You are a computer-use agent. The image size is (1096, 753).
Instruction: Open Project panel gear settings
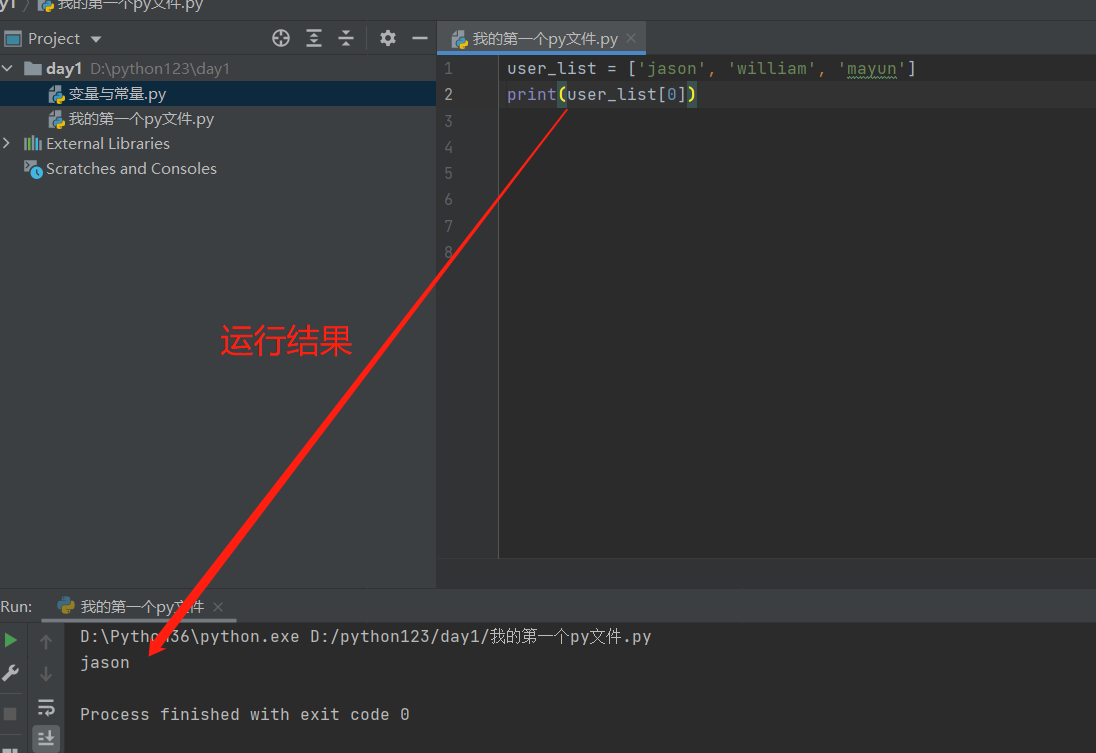coord(388,38)
